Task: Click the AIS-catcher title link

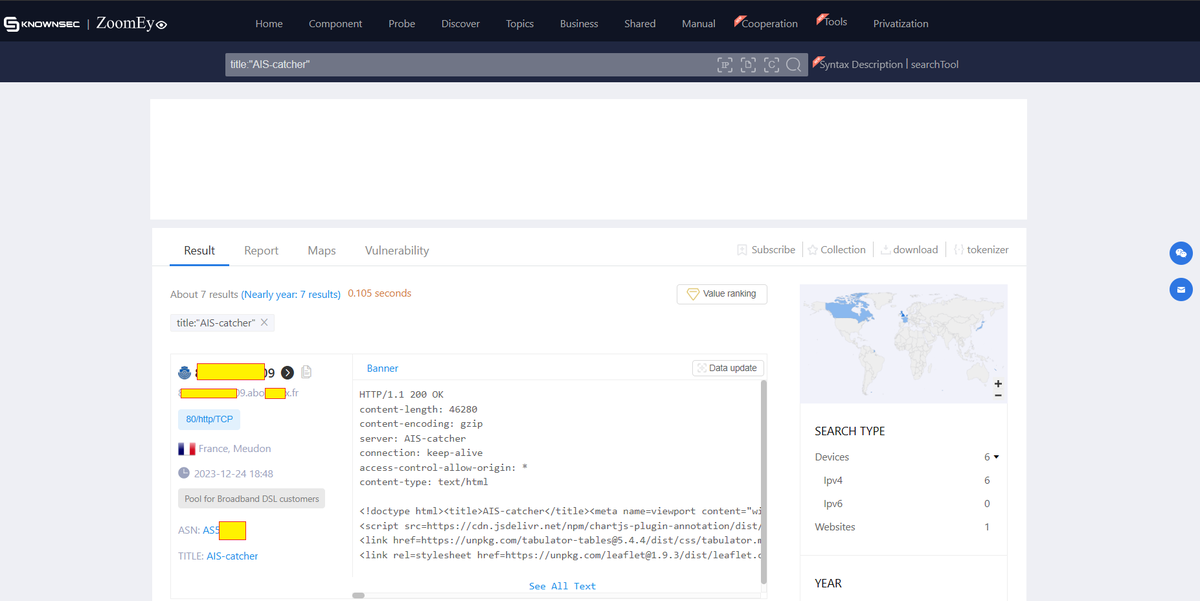Action: [232, 556]
